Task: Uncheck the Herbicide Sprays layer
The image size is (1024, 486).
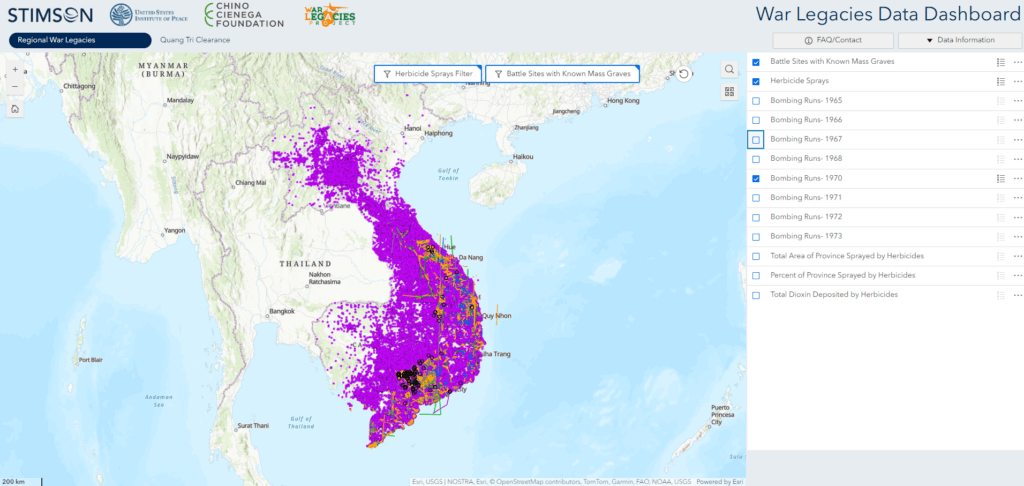Action: tap(756, 82)
